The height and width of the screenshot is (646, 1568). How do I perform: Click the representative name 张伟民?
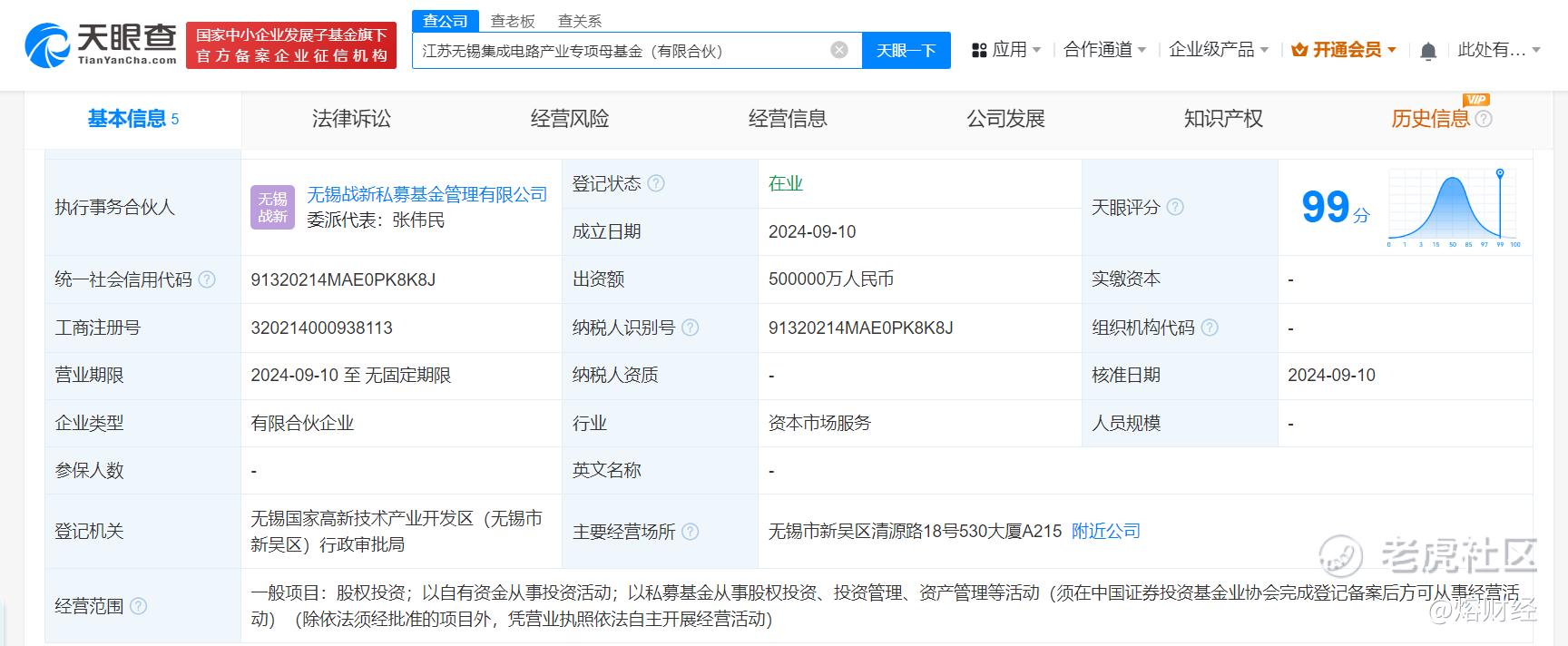[x=418, y=220]
